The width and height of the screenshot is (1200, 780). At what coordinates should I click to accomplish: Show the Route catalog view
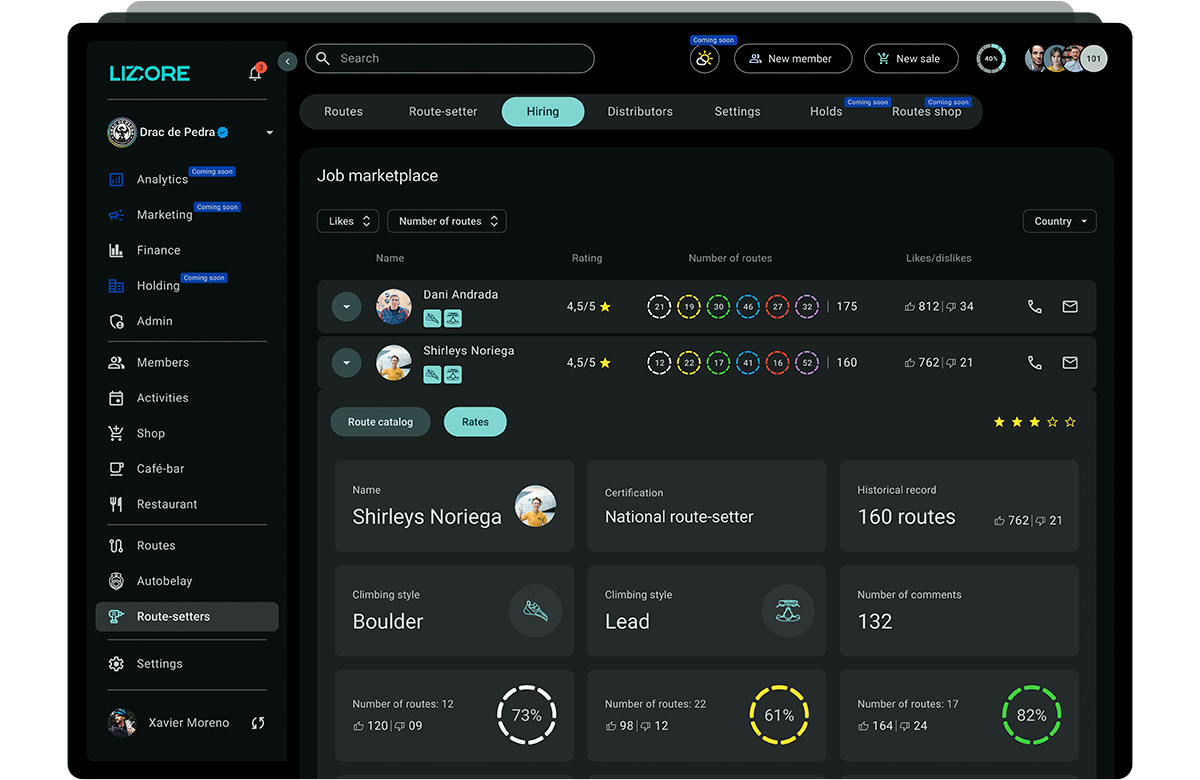pos(380,422)
